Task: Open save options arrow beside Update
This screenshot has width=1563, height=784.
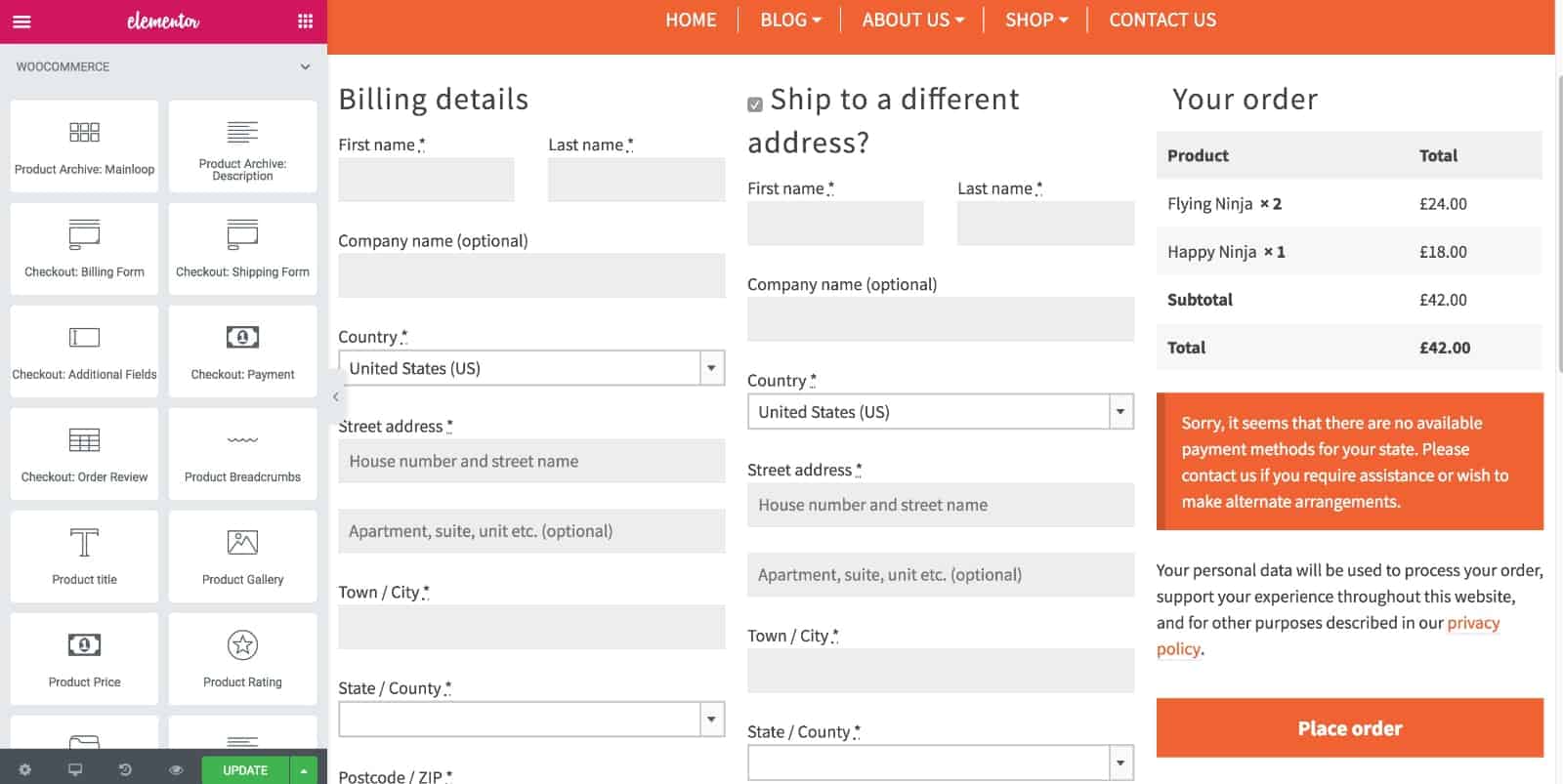Action: [x=304, y=770]
